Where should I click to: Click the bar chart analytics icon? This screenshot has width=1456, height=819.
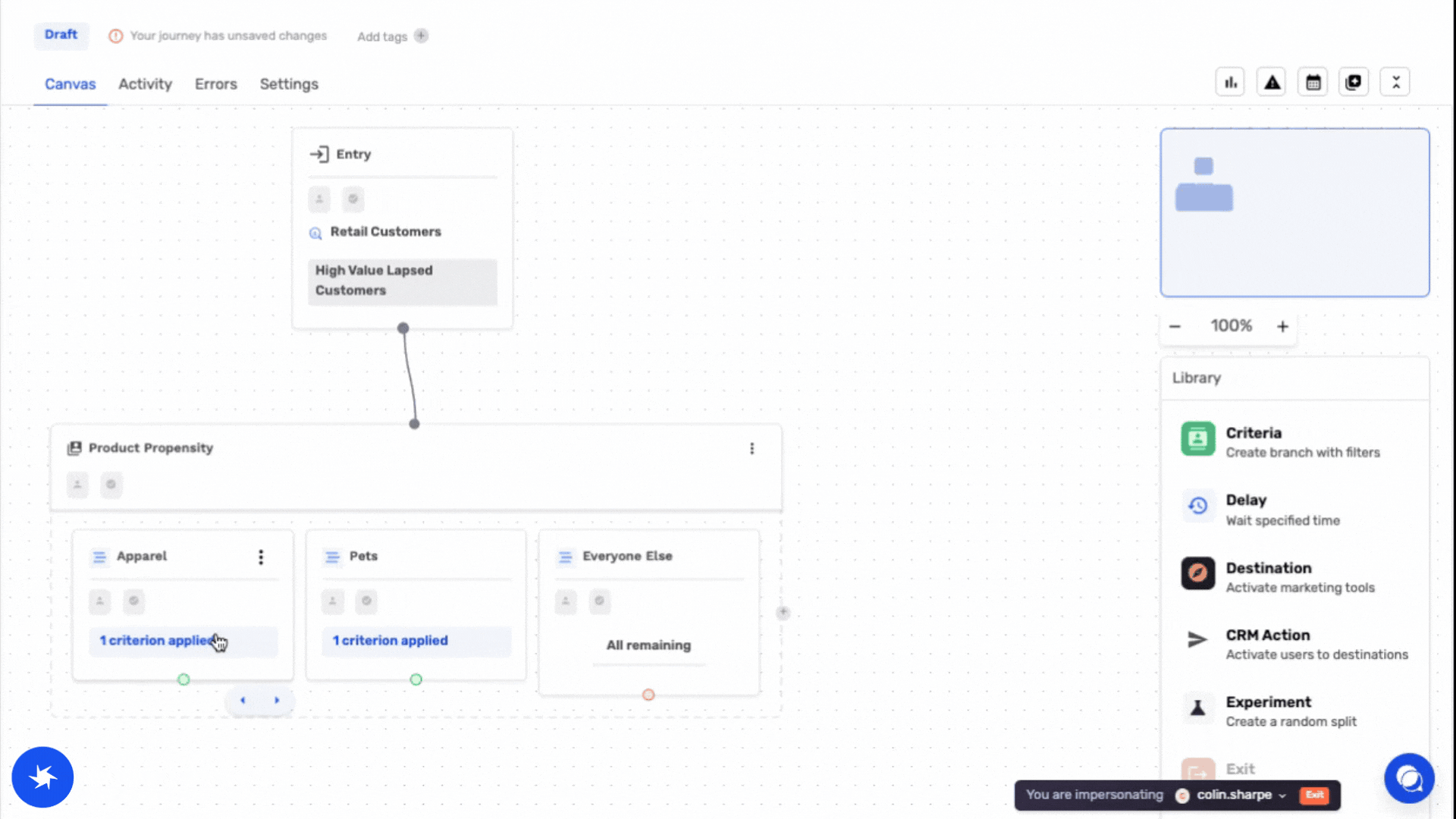pyautogui.click(x=1230, y=82)
